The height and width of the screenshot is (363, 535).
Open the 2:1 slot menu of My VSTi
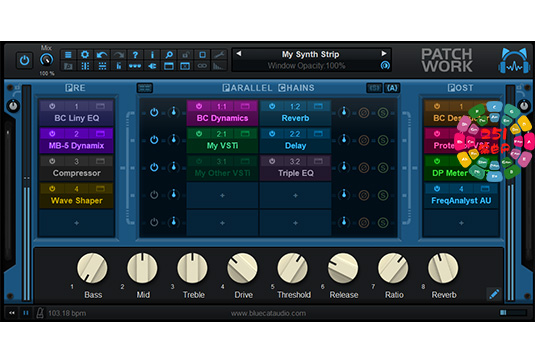(x=222, y=134)
